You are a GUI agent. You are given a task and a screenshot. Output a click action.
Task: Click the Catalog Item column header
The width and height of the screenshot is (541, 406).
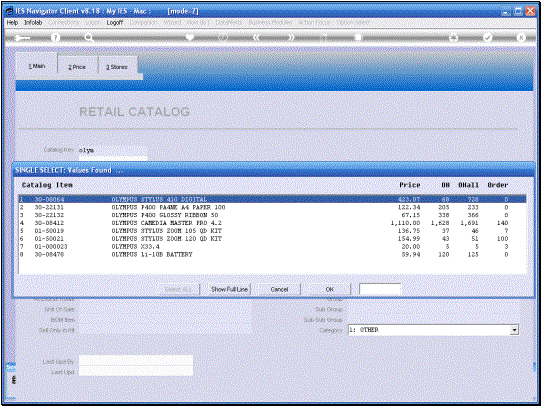point(47,185)
